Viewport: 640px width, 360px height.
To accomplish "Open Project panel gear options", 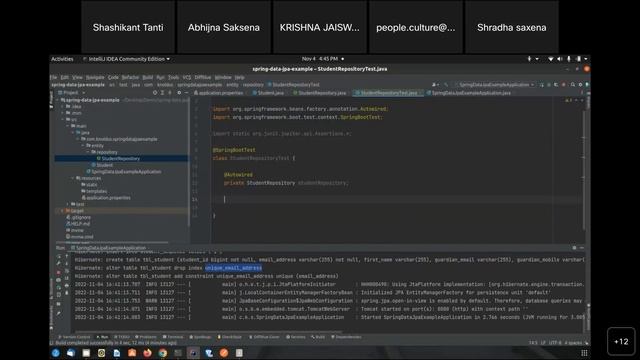I will click(x=179, y=93).
